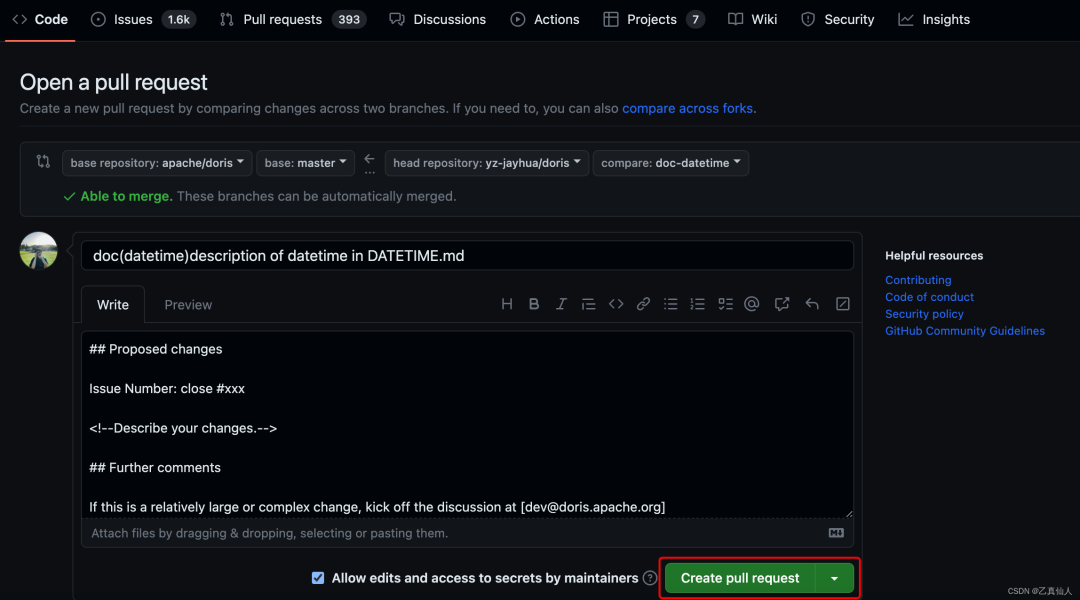Open the Pull requests tab
Image resolution: width=1080 pixels, height=600 pixels.
293,19
